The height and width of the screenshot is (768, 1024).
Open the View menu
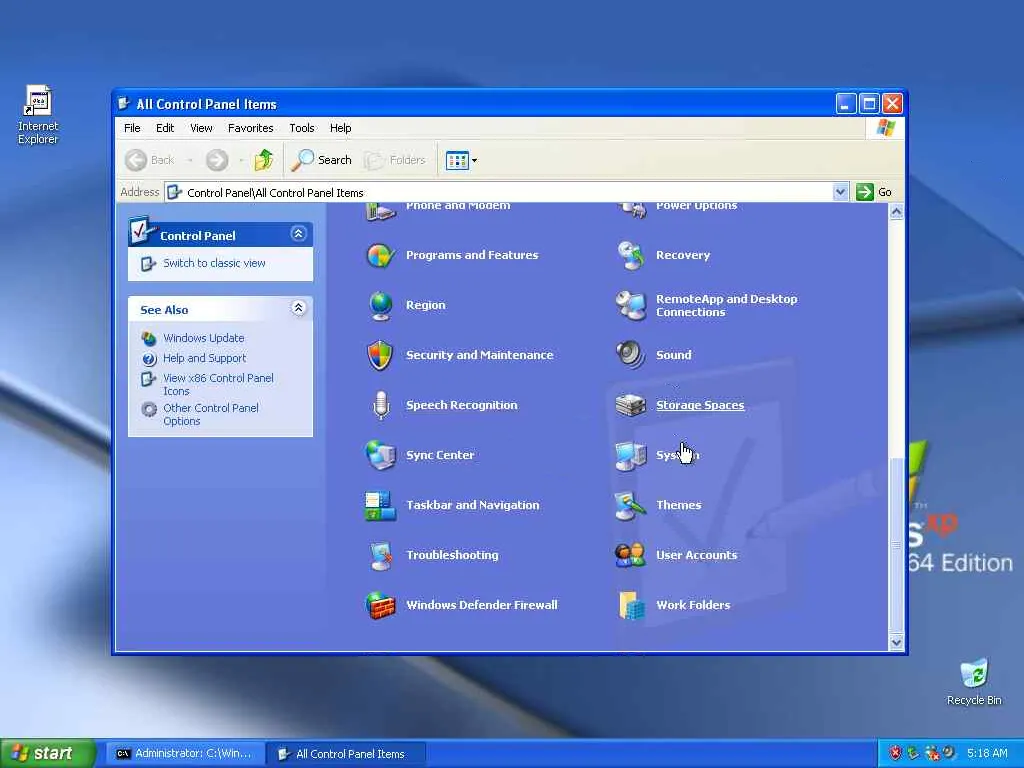[201, 128]
